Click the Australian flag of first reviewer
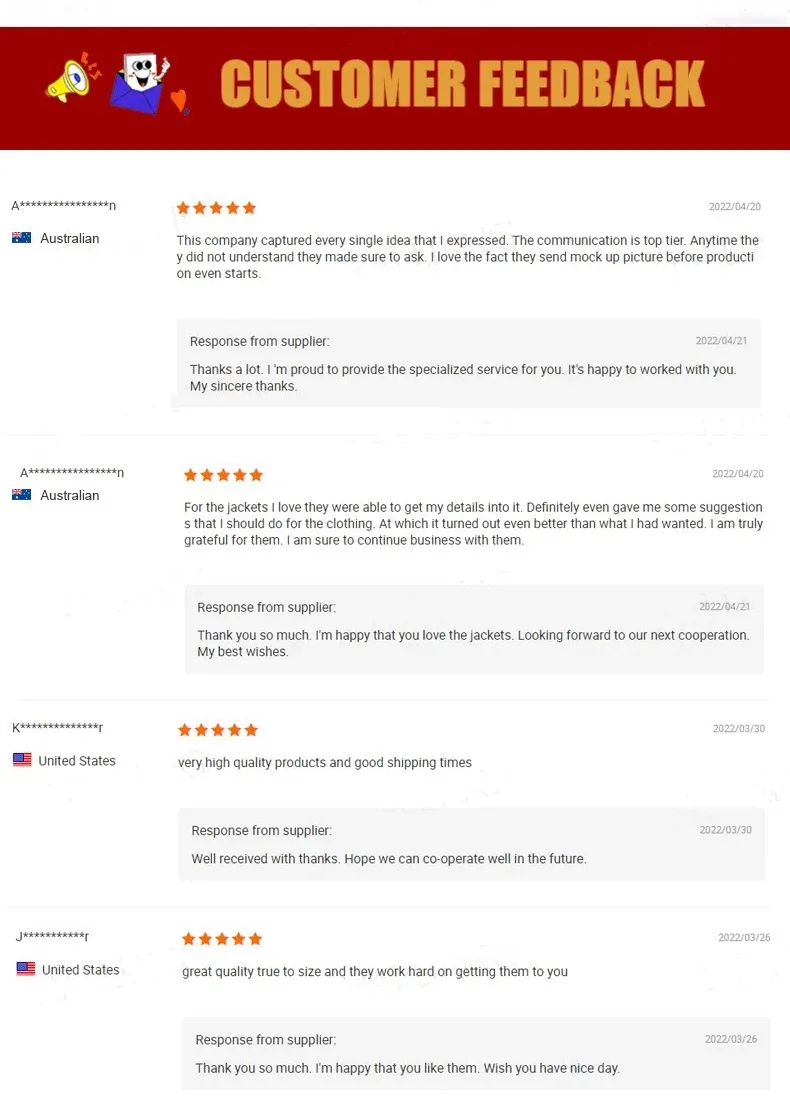The height and width of the screenshot is (1109, 790). pos(21,238)
